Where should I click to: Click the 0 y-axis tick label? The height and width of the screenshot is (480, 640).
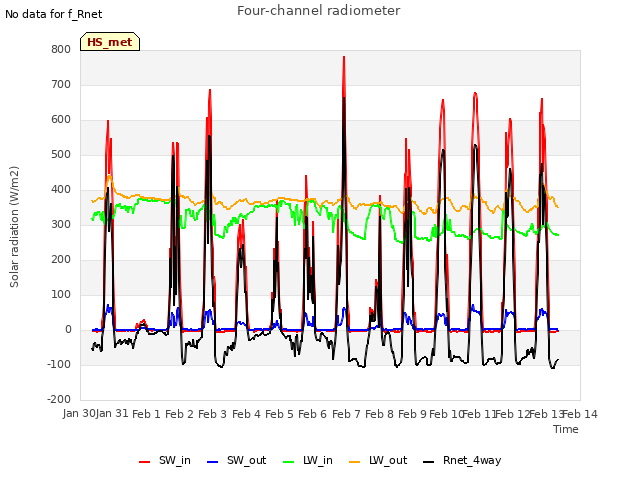68,330
